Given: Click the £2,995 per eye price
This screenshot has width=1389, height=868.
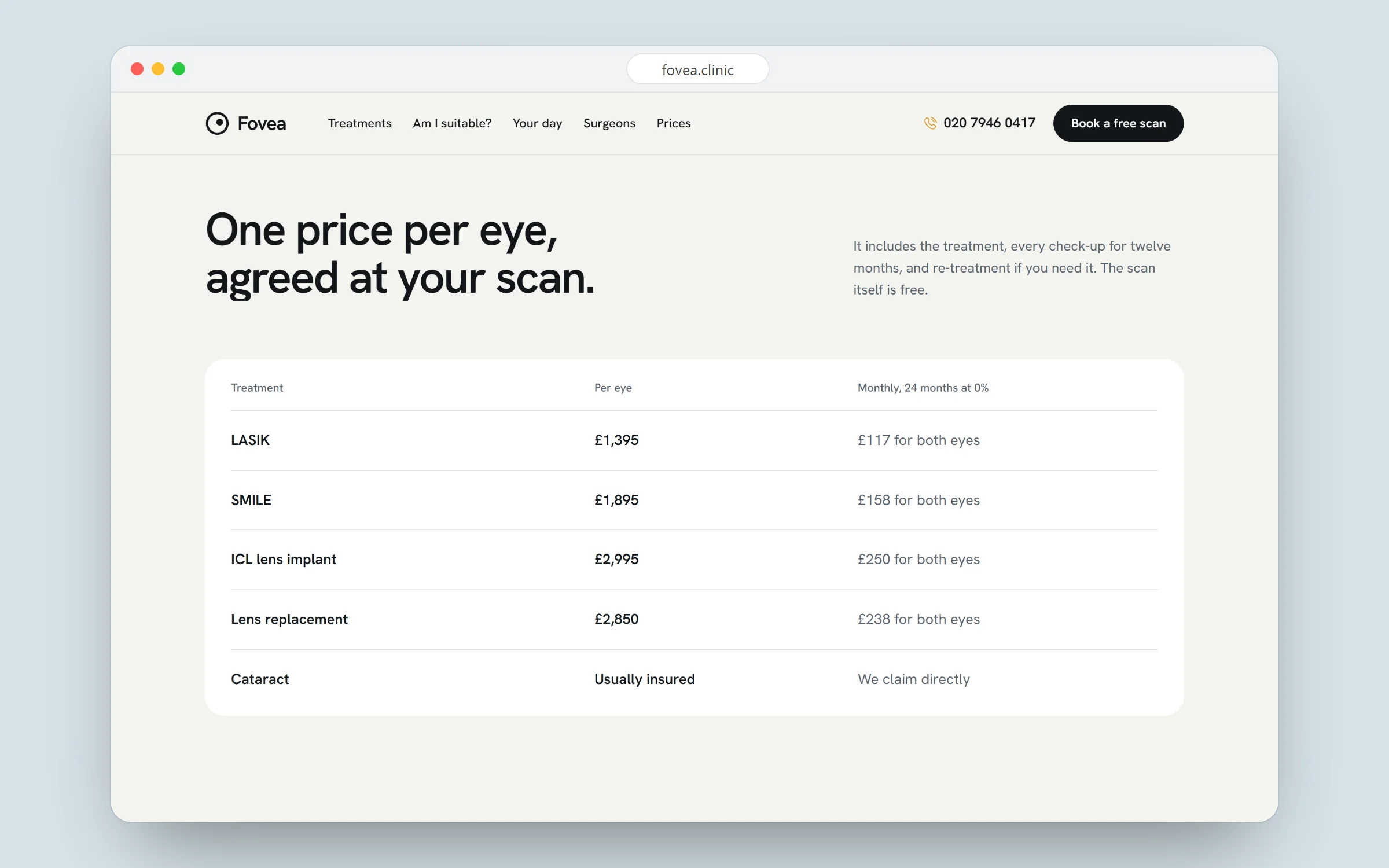Looking at the screenshot, I should 616,560.
